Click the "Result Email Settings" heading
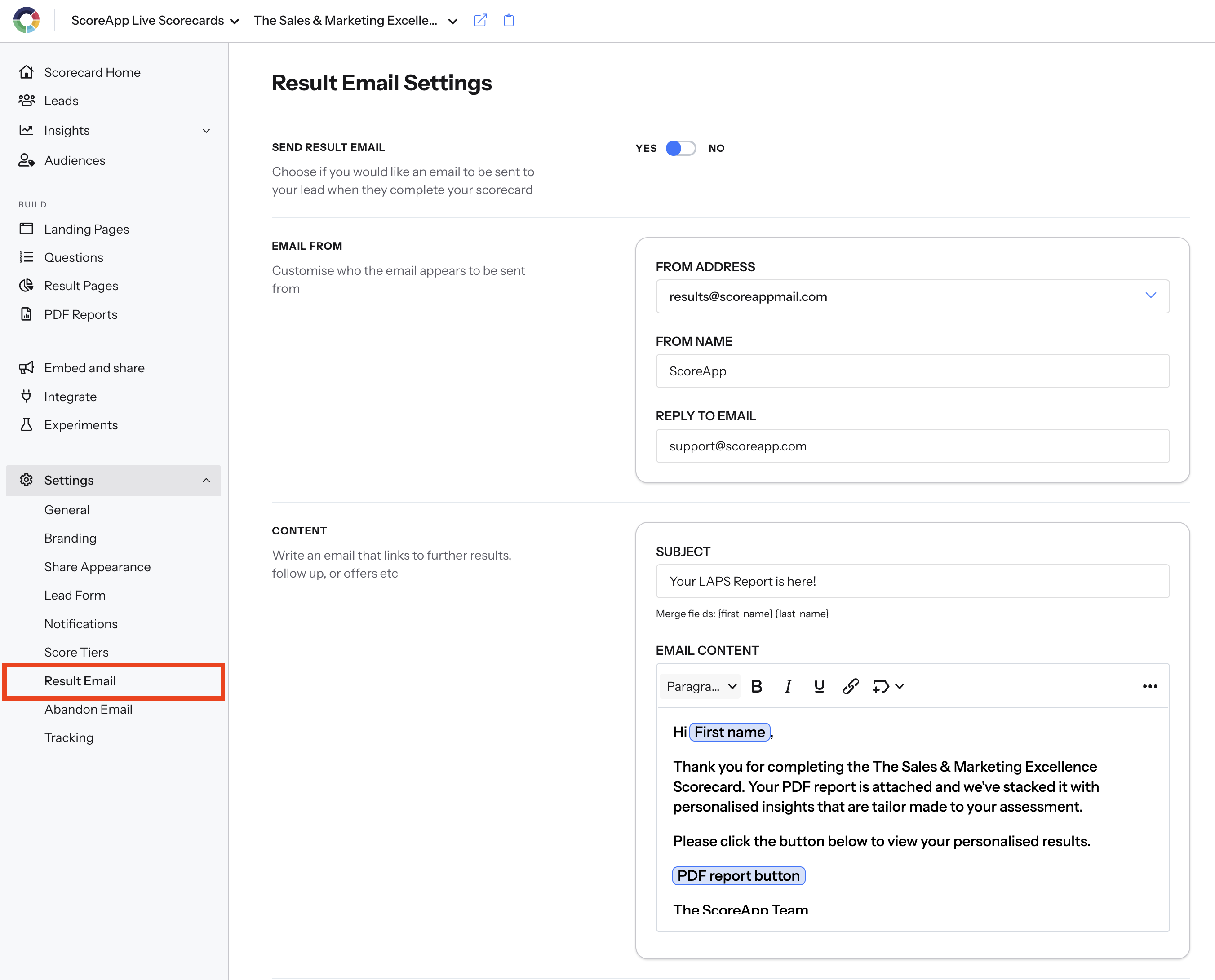1215x980 pixels. (381, 83)
